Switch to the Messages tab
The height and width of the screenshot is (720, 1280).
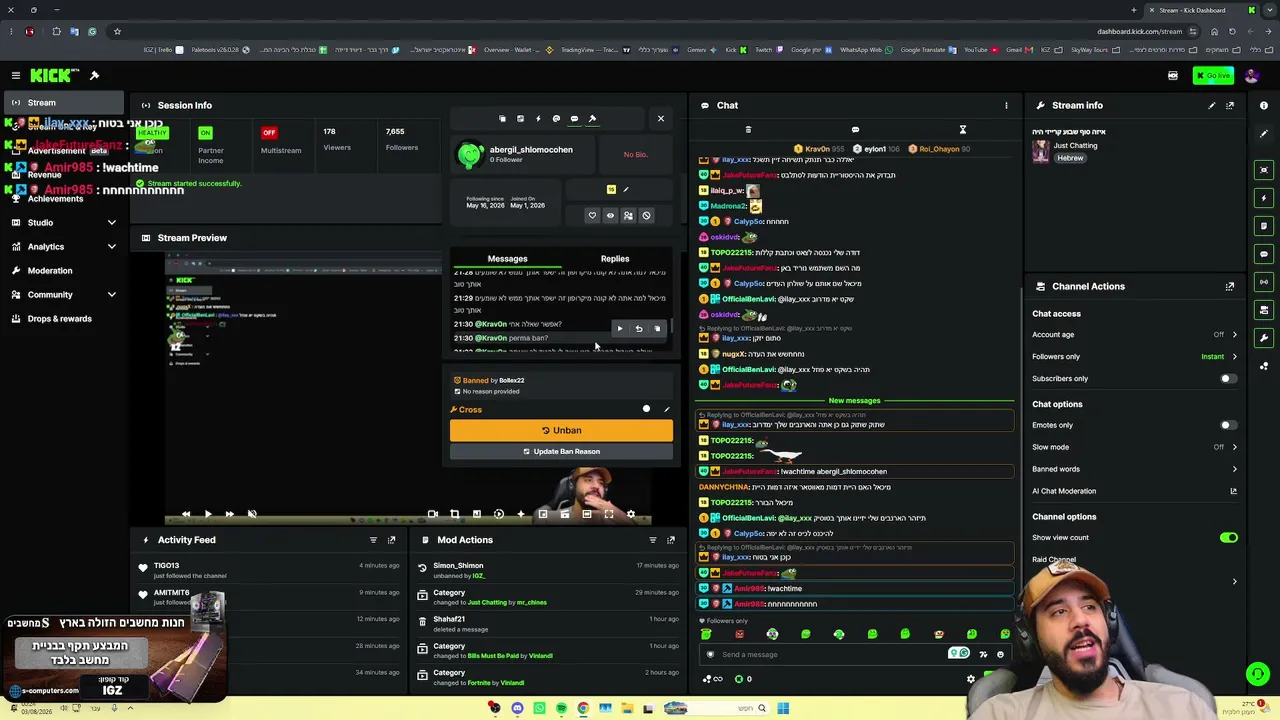[507, 259]
